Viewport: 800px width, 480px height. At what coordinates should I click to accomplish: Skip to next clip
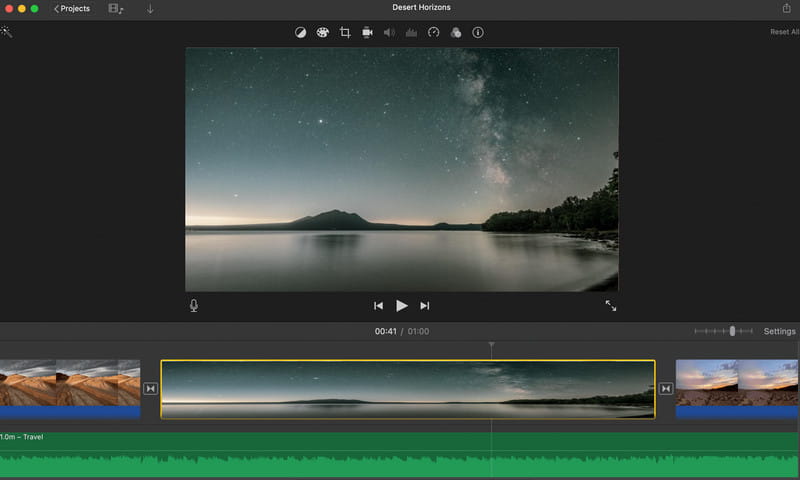tap(424, 306)
